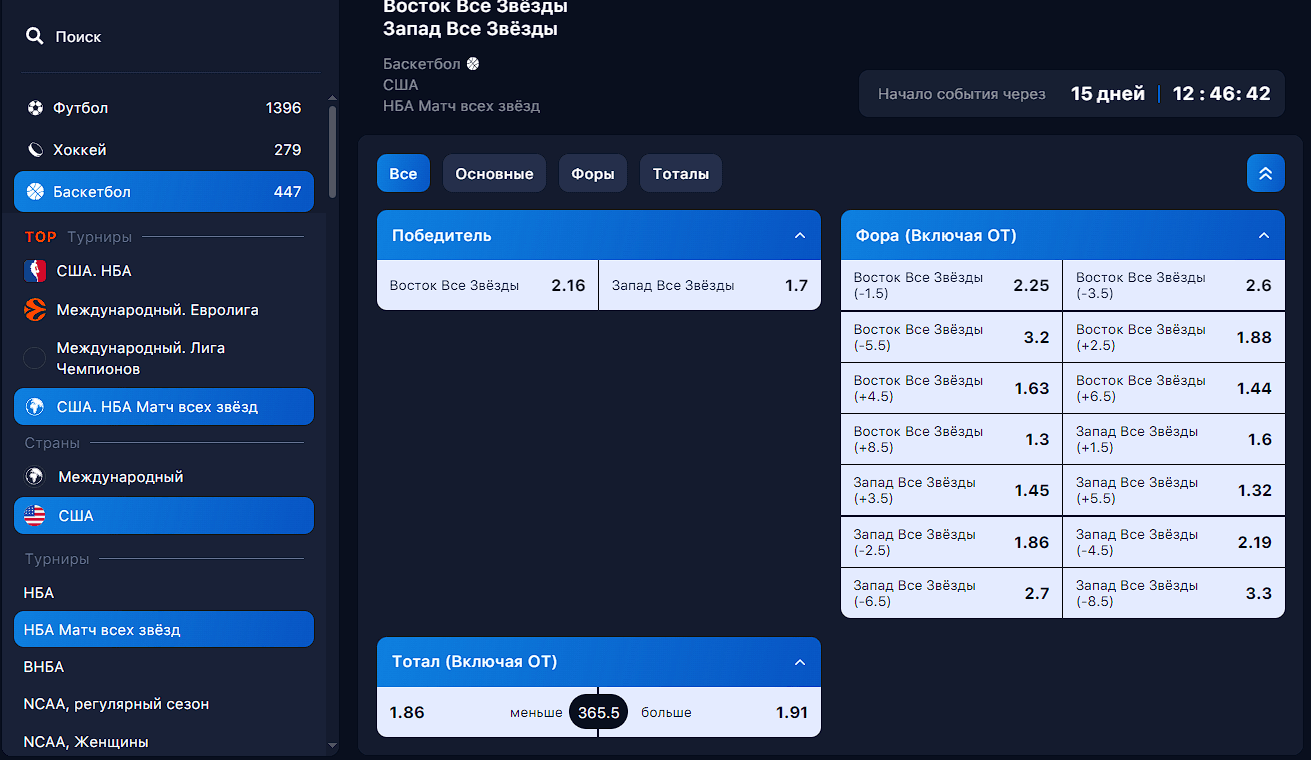Open Международный. Лига Чемпионов tournament

click(x=164, y=358)
